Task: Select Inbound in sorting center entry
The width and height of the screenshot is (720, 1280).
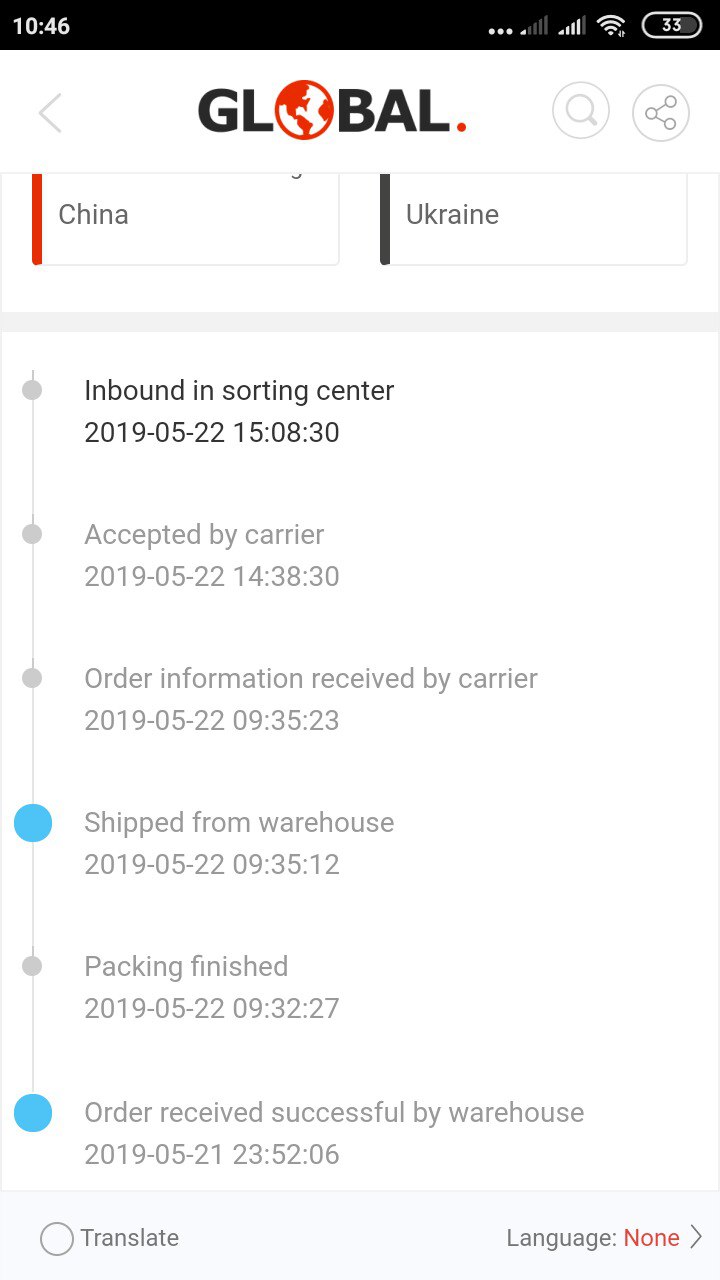Action: [239, 411]
